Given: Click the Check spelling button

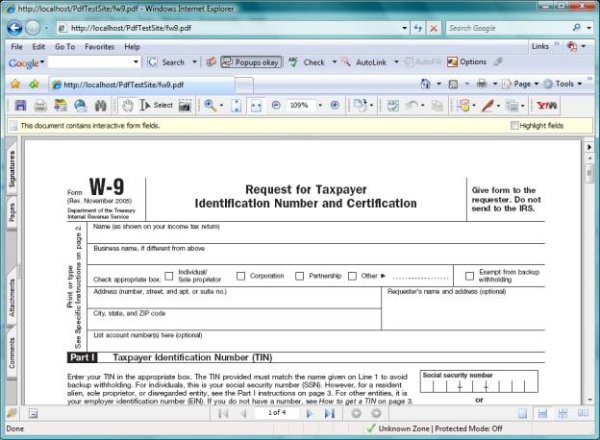Looking at the screenshot, I should [307, 62].
